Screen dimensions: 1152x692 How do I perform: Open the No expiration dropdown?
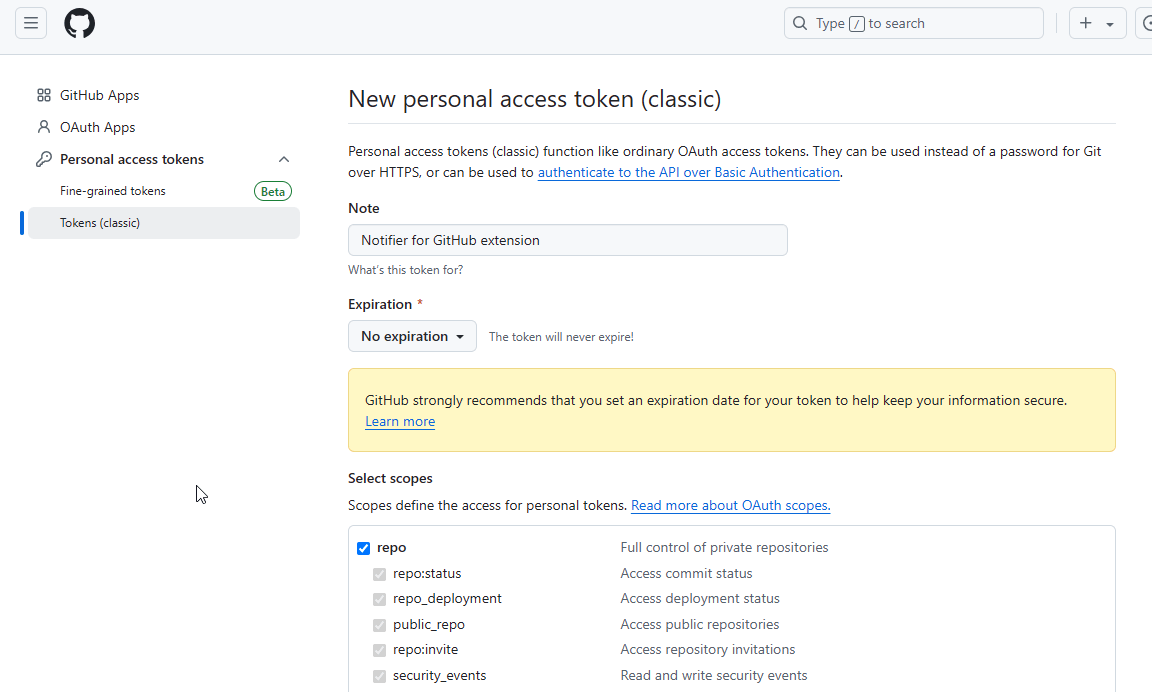point(412,336)
